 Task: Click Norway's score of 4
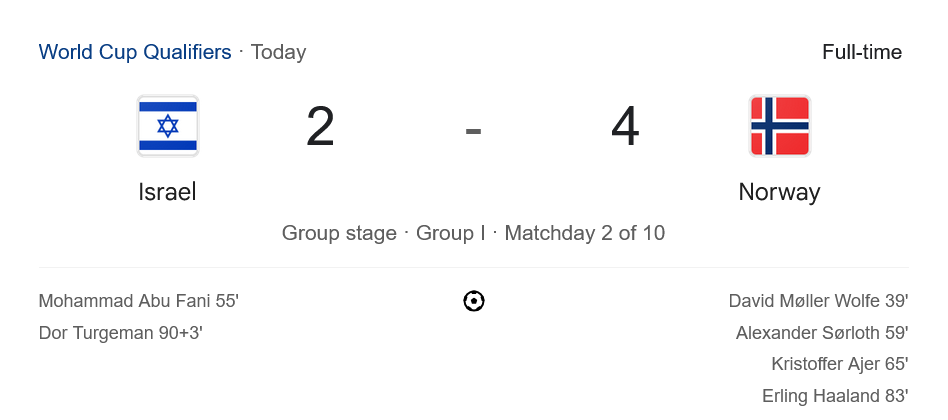[x=625, y=128]
